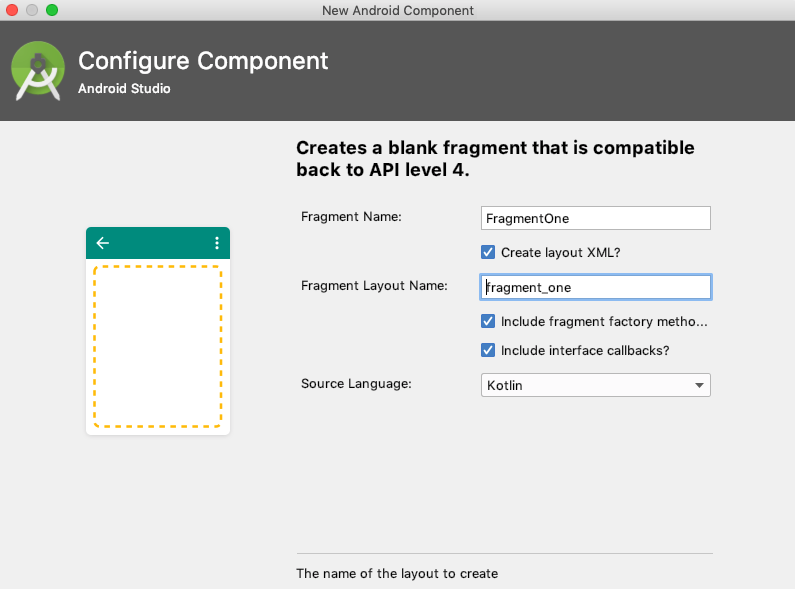Click the gray minimize window button
This screenshot has height=589, width=795.
(32, 10)
